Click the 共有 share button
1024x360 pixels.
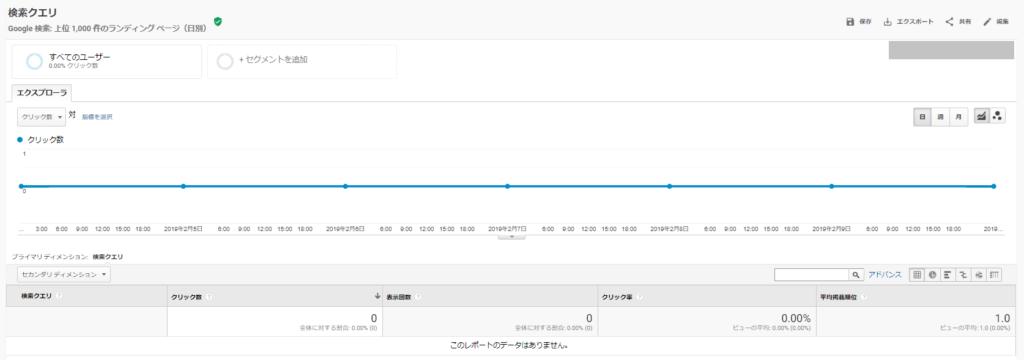[x=958, y=22]
